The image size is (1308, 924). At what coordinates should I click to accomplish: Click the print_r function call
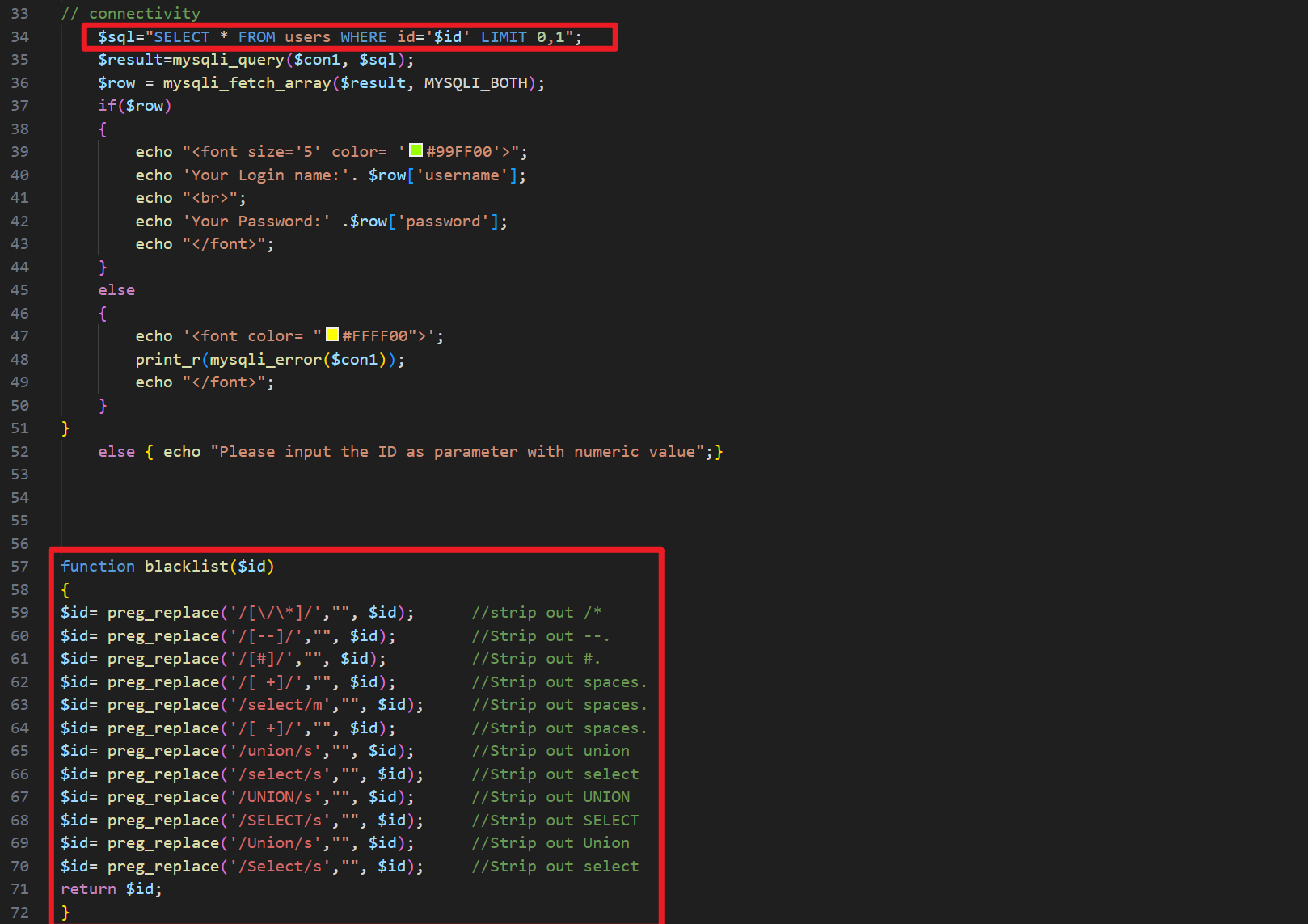[x=167, y=360]
